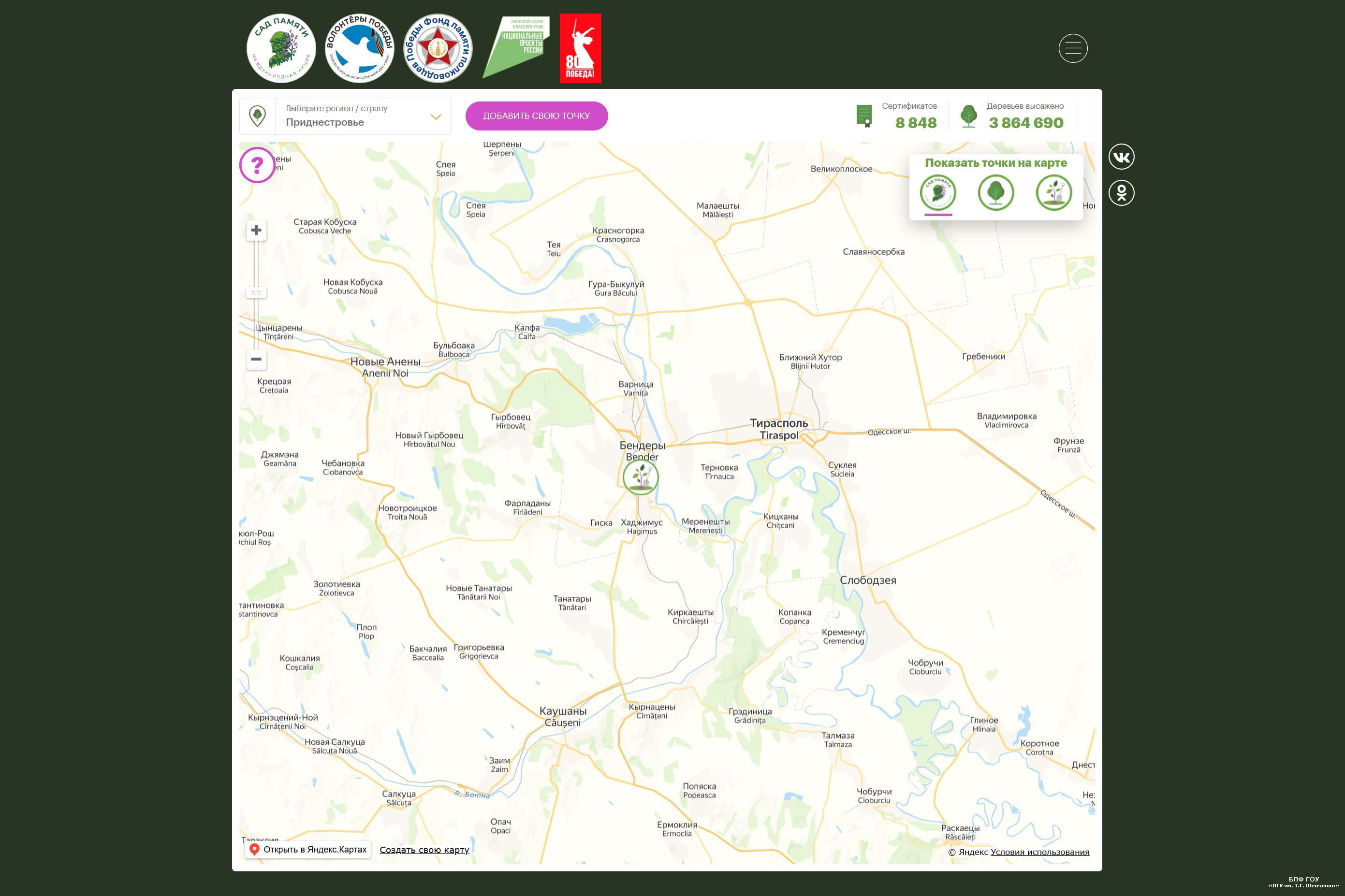
Task: Open the Бендеры planting point marker
Action: pos(641,477)
